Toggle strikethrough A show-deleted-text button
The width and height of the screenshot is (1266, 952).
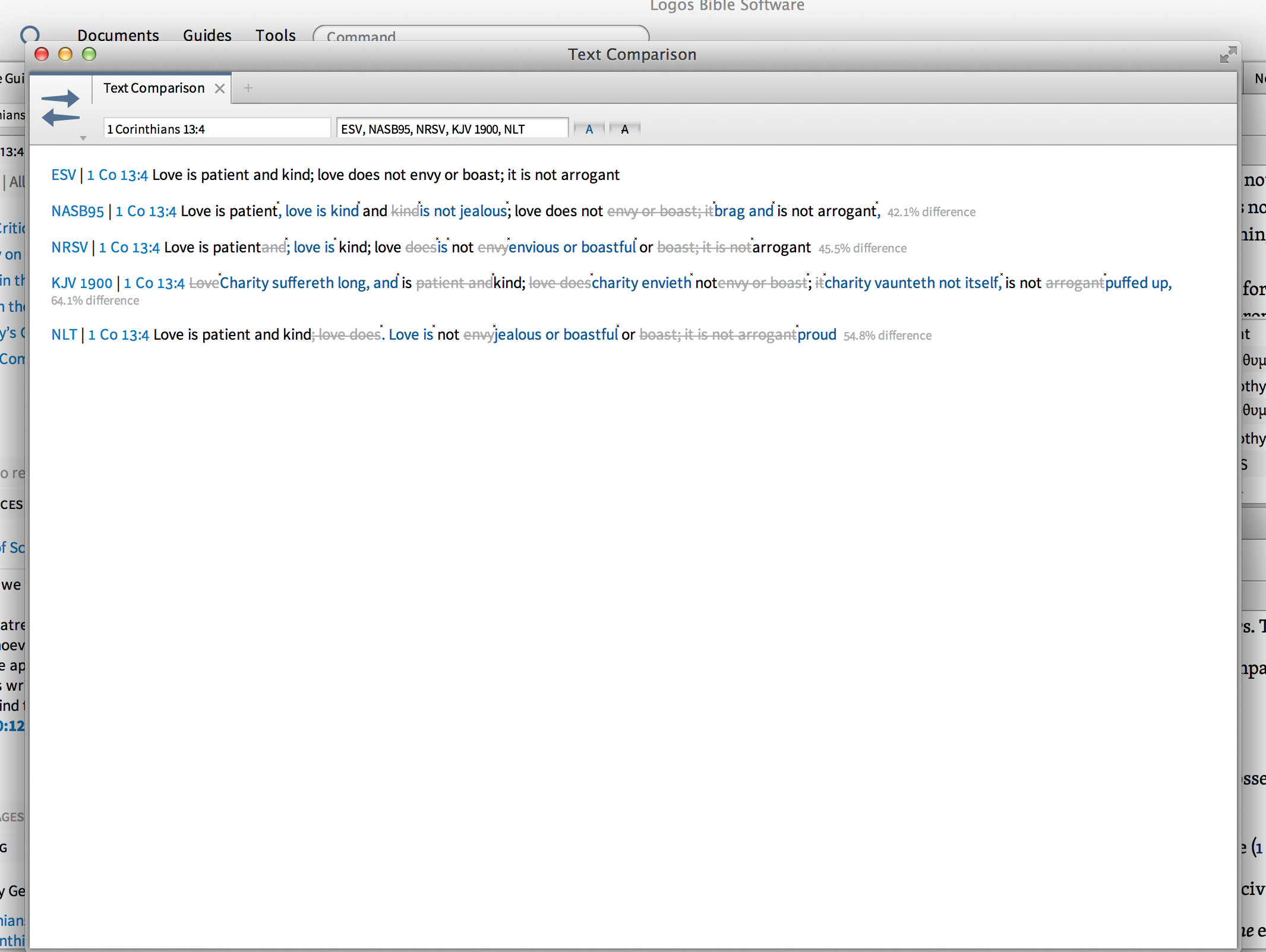click(x=624, y=129)
